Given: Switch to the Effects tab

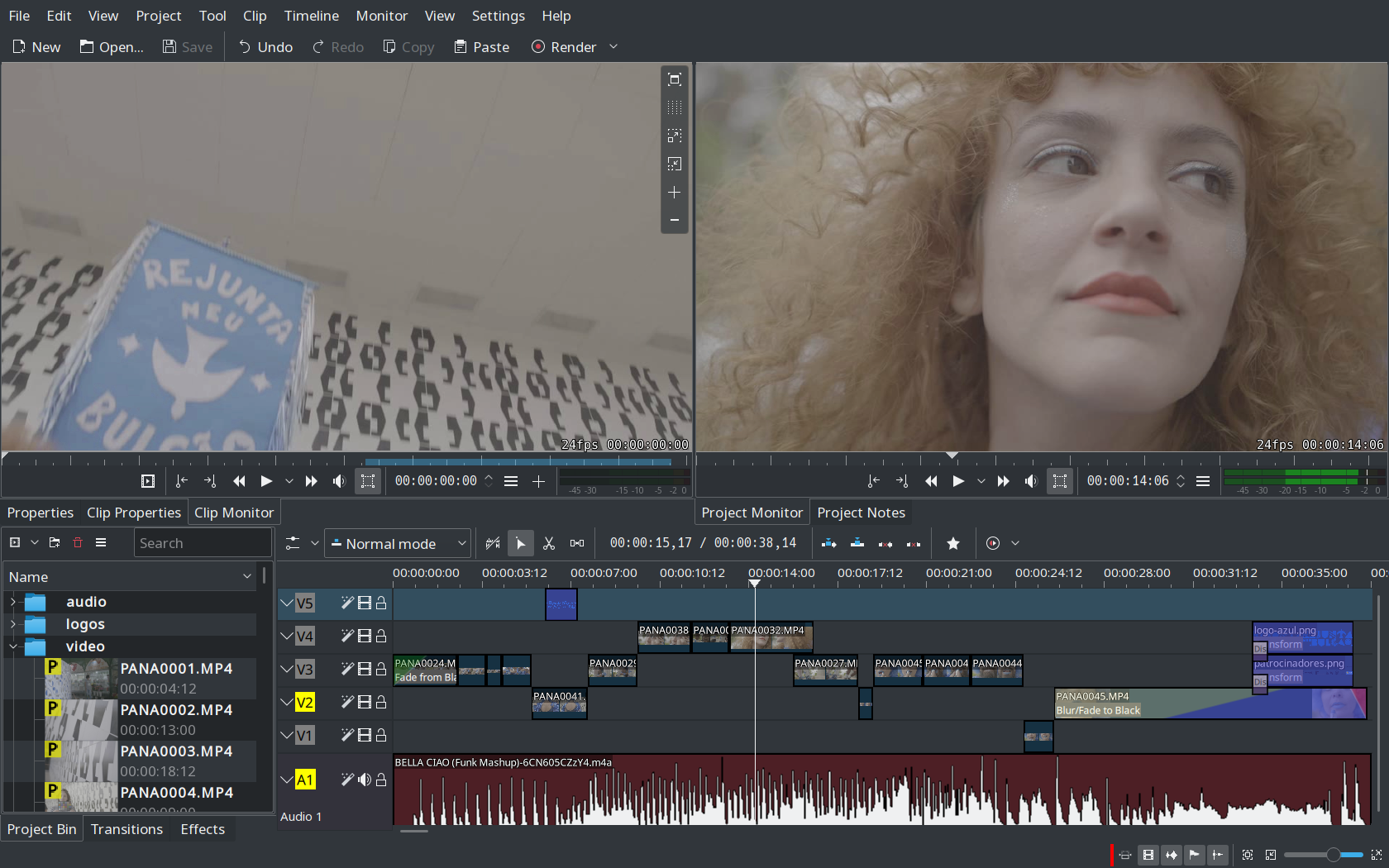Looking at the screenshot, I should click(x=203, y=829).
